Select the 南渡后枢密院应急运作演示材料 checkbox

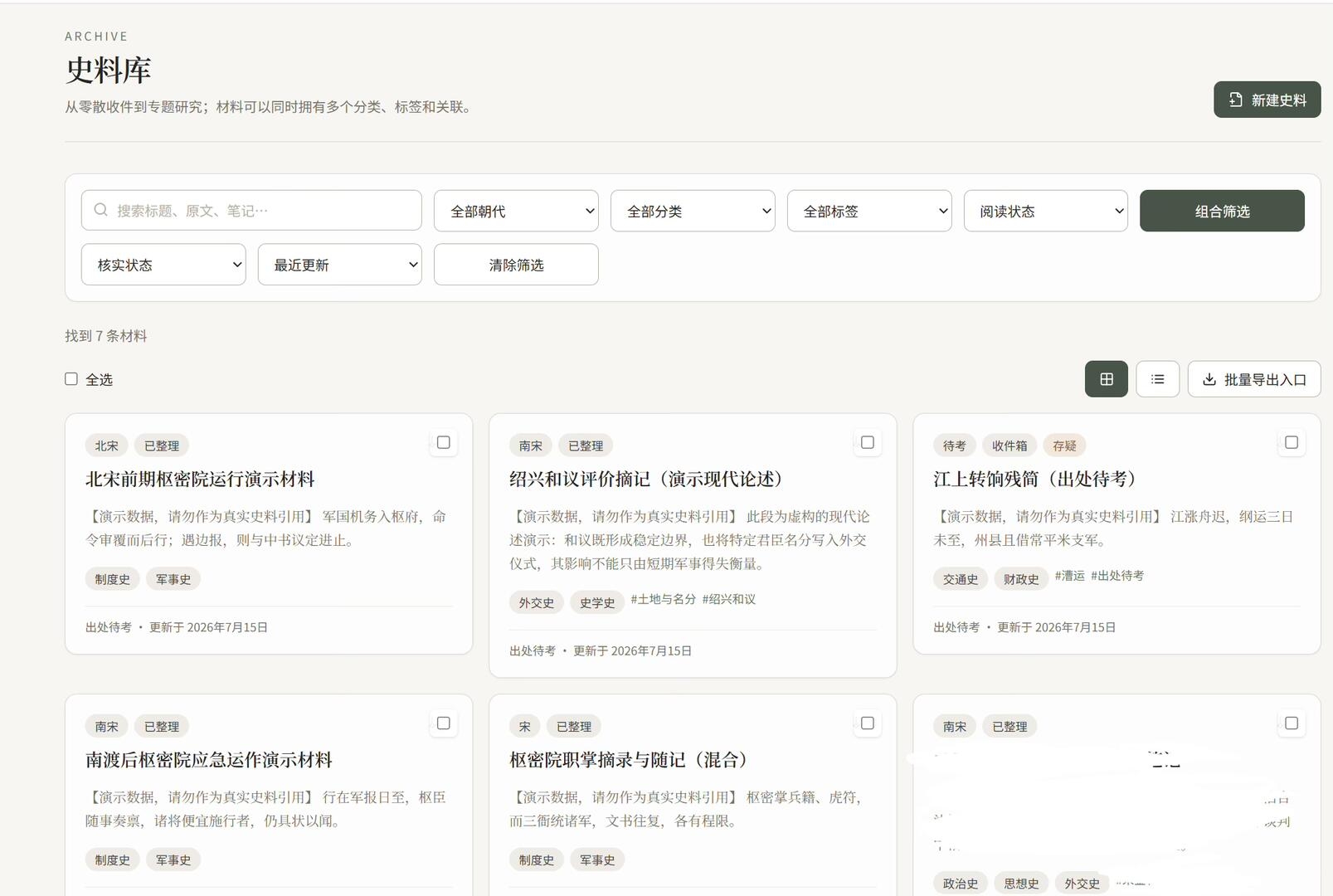click(x=444, y=723)
